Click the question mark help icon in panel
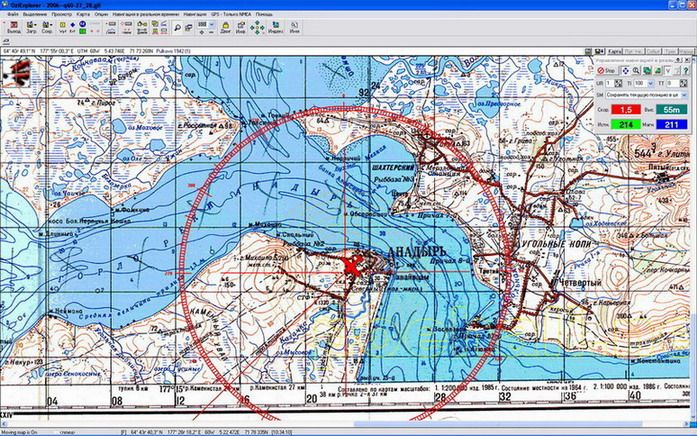 685,71
